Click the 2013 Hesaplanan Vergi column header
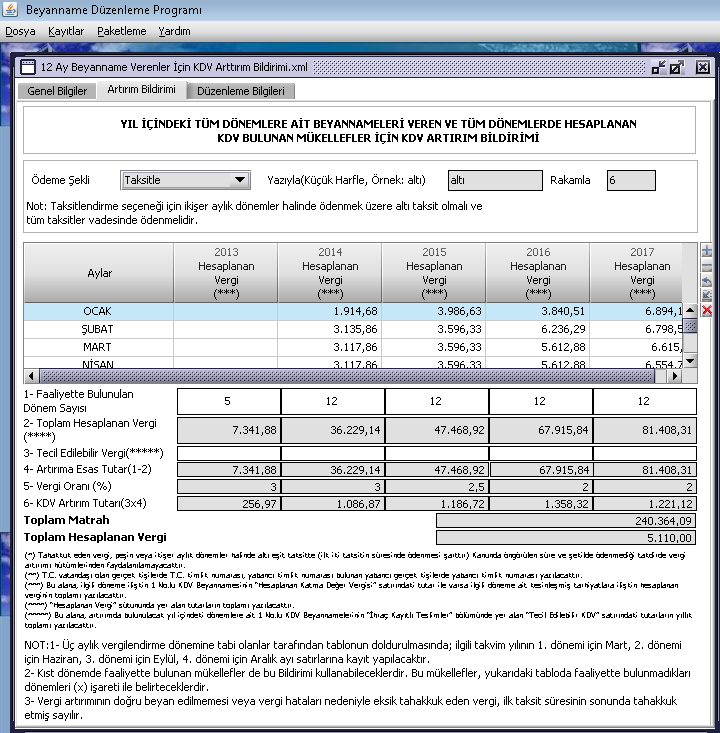The height and width of the screenshot is (733, 720). click(226, 273)
